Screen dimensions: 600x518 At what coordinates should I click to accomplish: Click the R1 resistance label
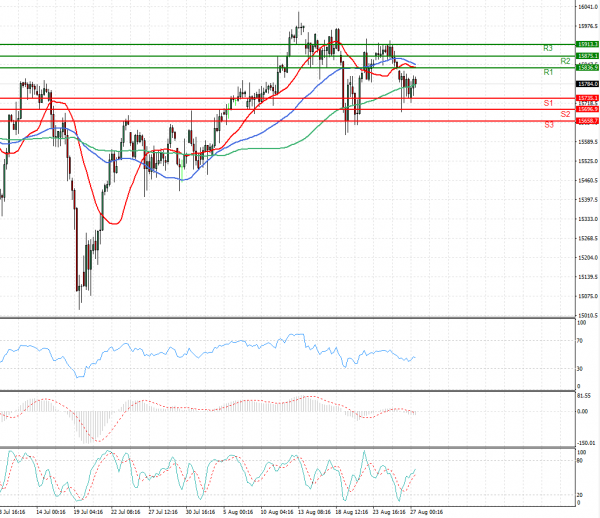[548, 72]
